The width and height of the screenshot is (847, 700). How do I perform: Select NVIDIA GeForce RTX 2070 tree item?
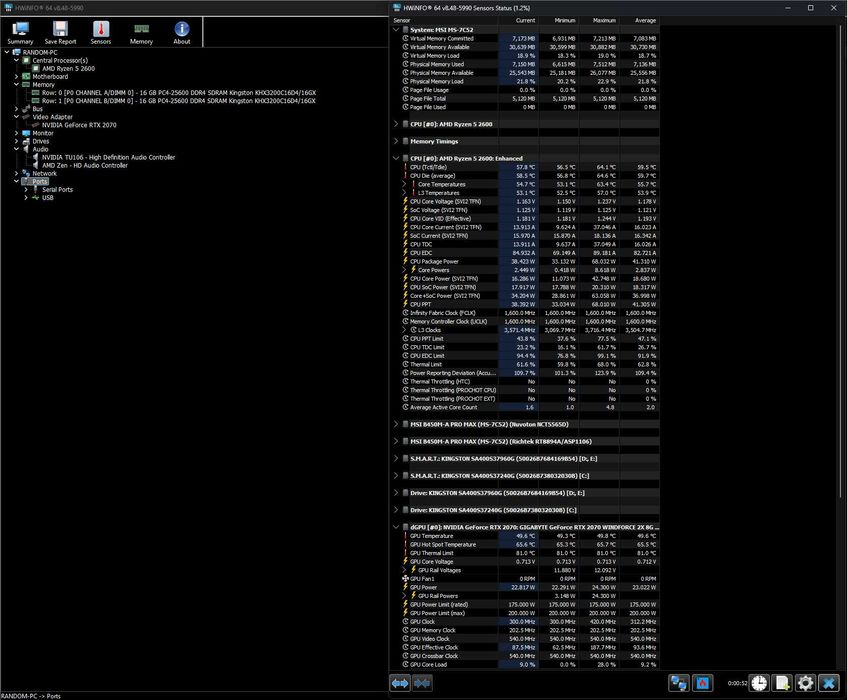point(79,125)
